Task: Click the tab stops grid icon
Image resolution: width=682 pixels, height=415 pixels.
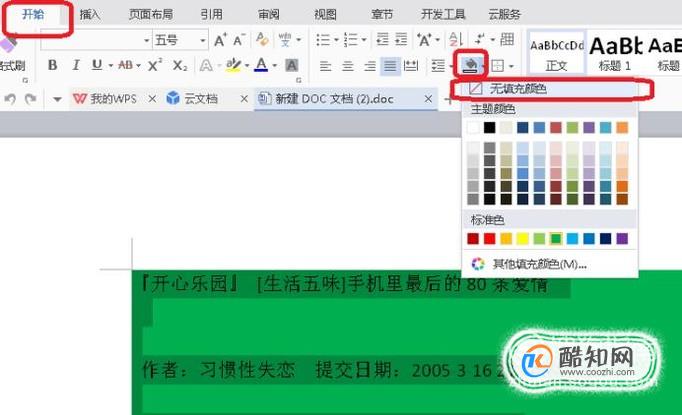Action: pos(507,40)
